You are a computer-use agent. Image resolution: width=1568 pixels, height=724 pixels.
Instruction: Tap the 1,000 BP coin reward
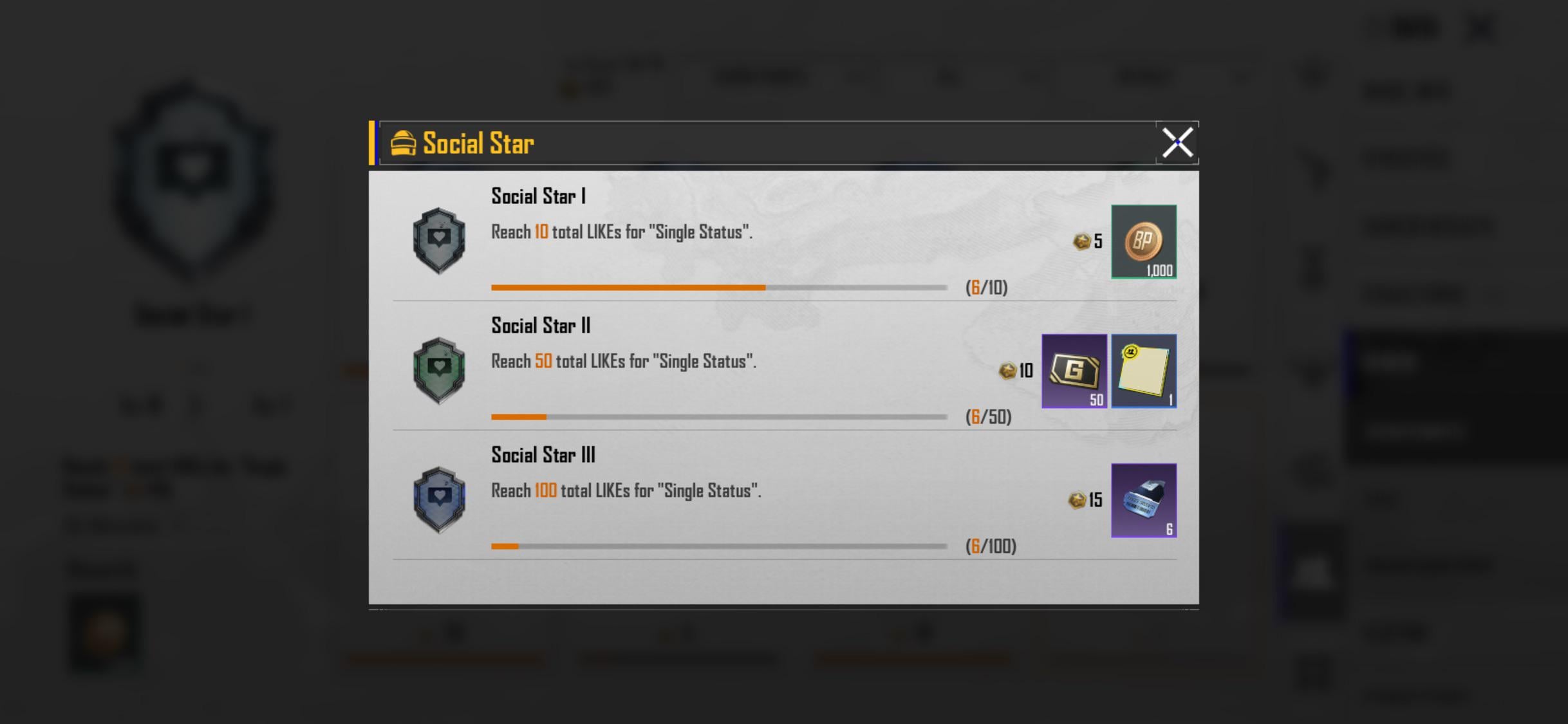point(1143,242)
